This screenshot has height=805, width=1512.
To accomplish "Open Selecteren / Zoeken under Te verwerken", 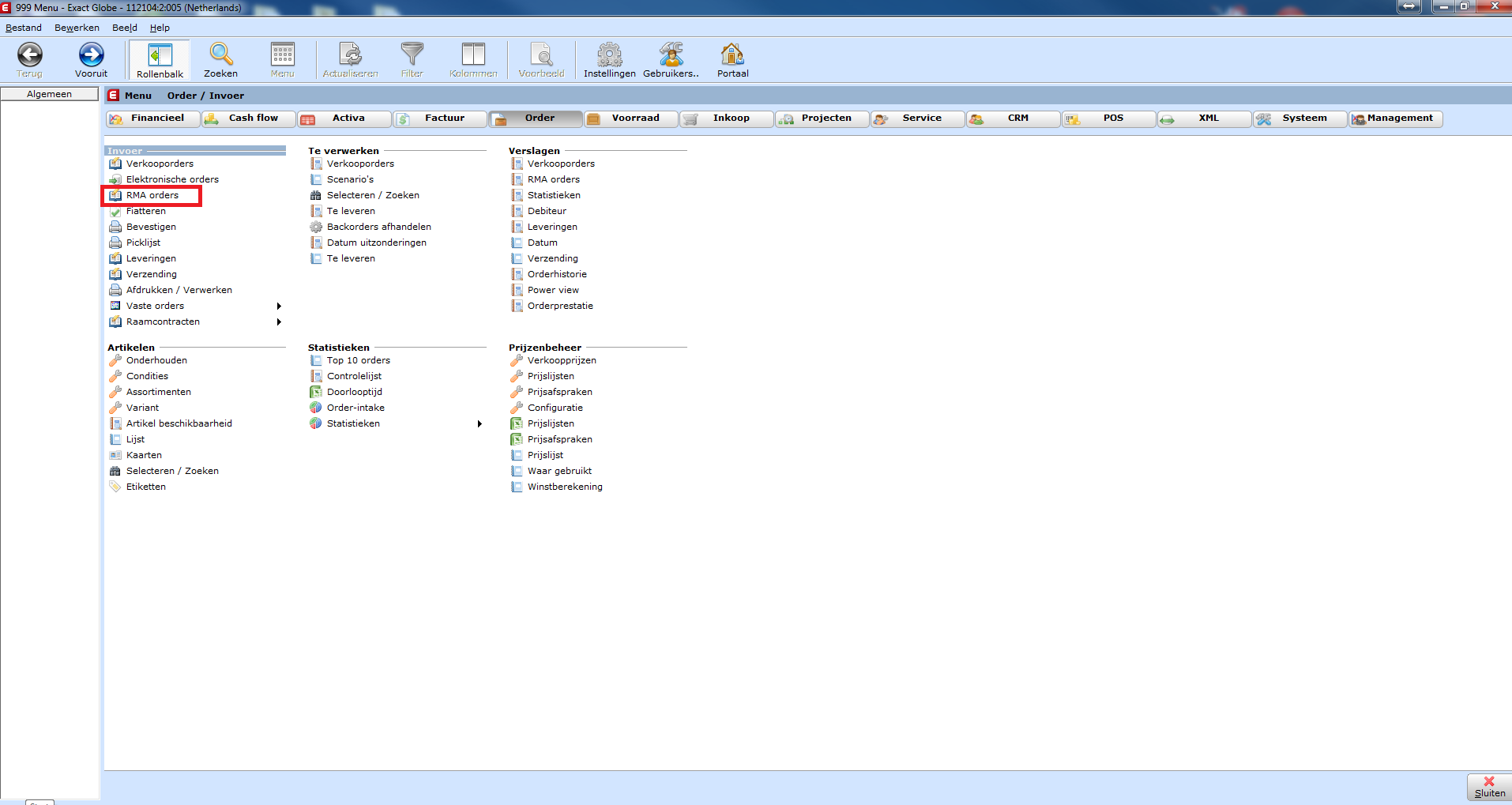I will coord(373,195).
